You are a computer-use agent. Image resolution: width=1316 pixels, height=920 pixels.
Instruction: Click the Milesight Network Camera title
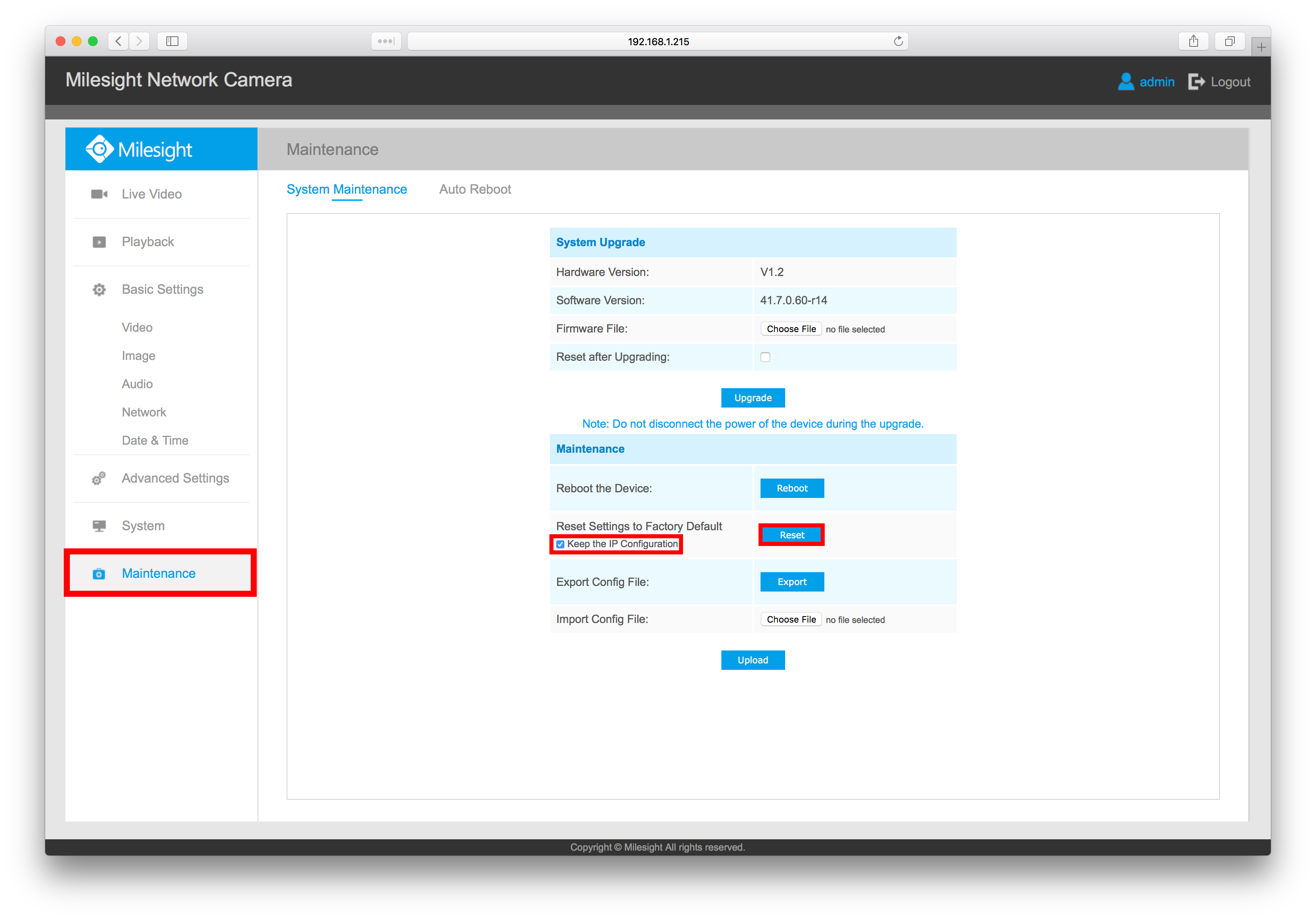(179, 80)
